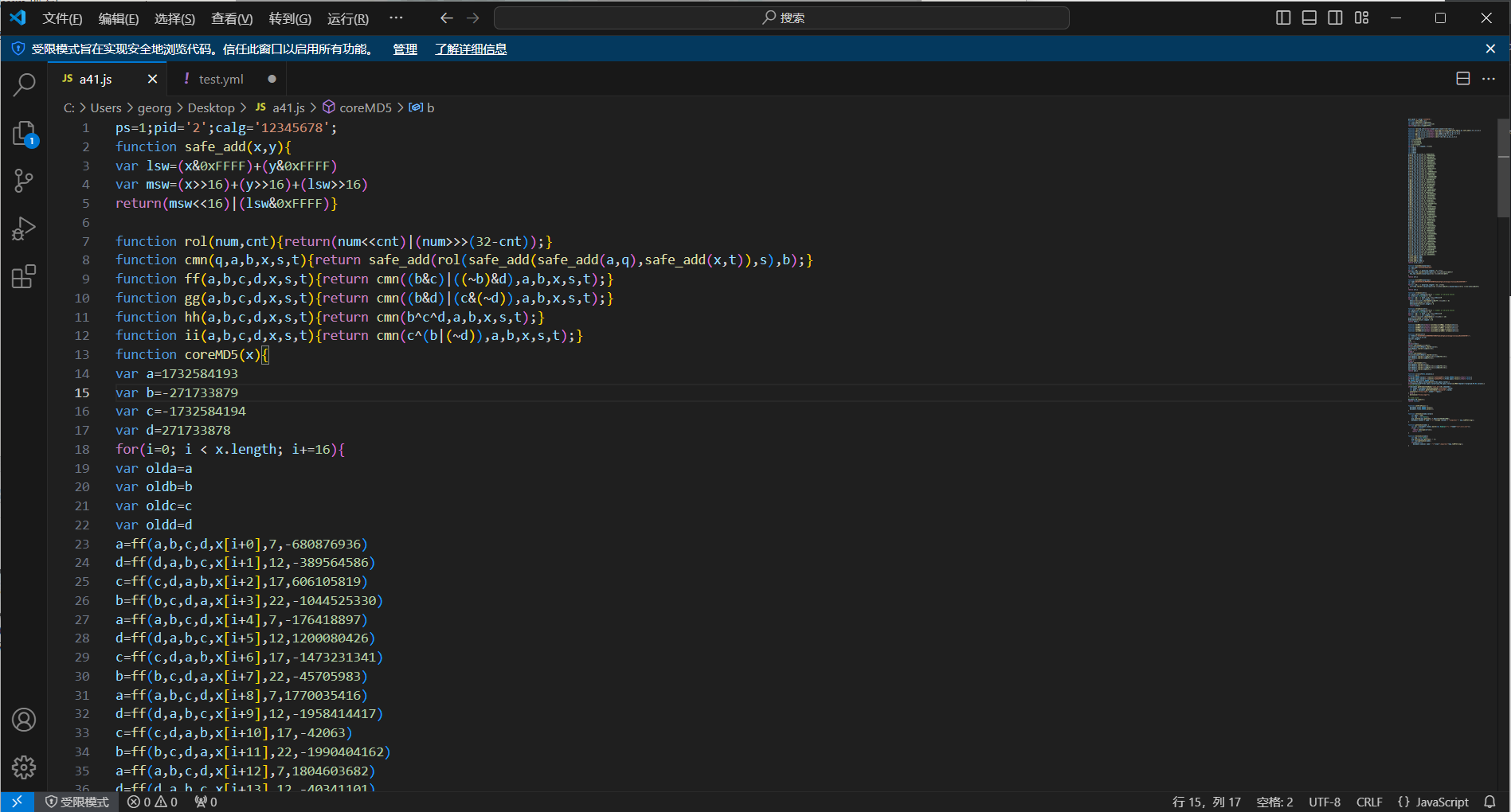The width and height of the screenshot is (1511, 812).
Task: Click line 'var oldd=d'
Action: click(154, 525)
